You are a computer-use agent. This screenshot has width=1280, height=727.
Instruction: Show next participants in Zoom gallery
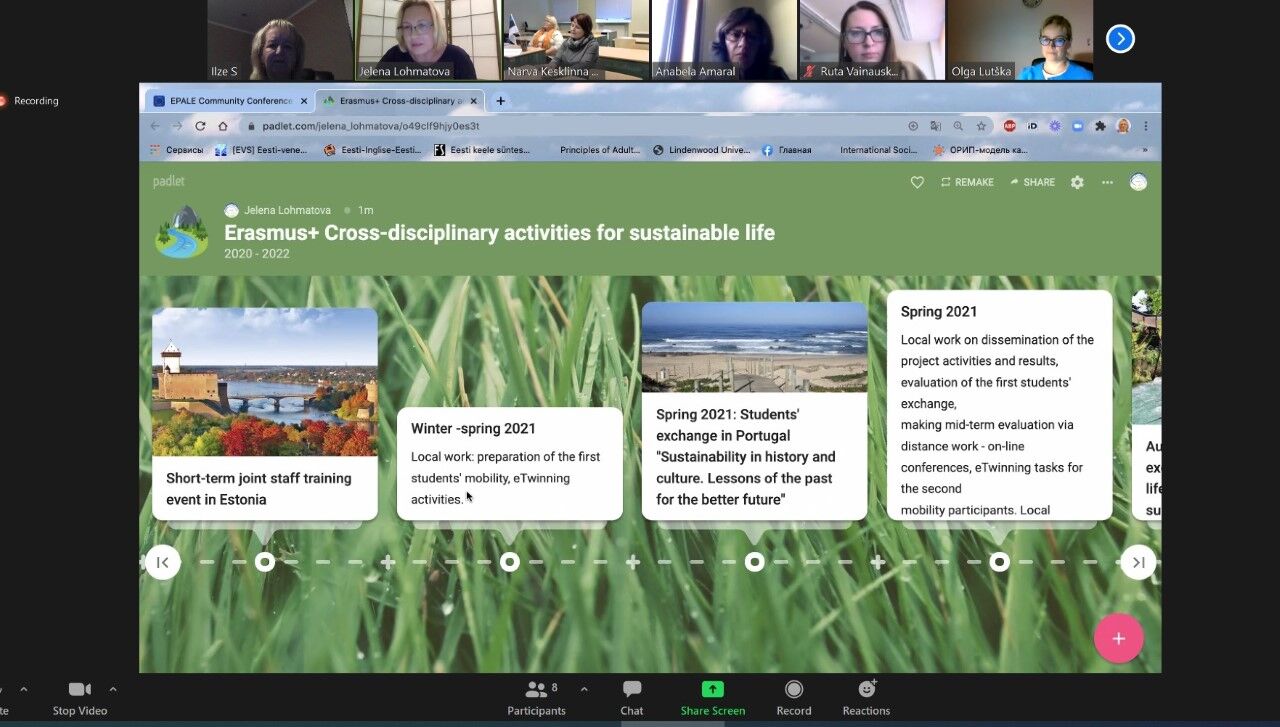[1120, 39]
